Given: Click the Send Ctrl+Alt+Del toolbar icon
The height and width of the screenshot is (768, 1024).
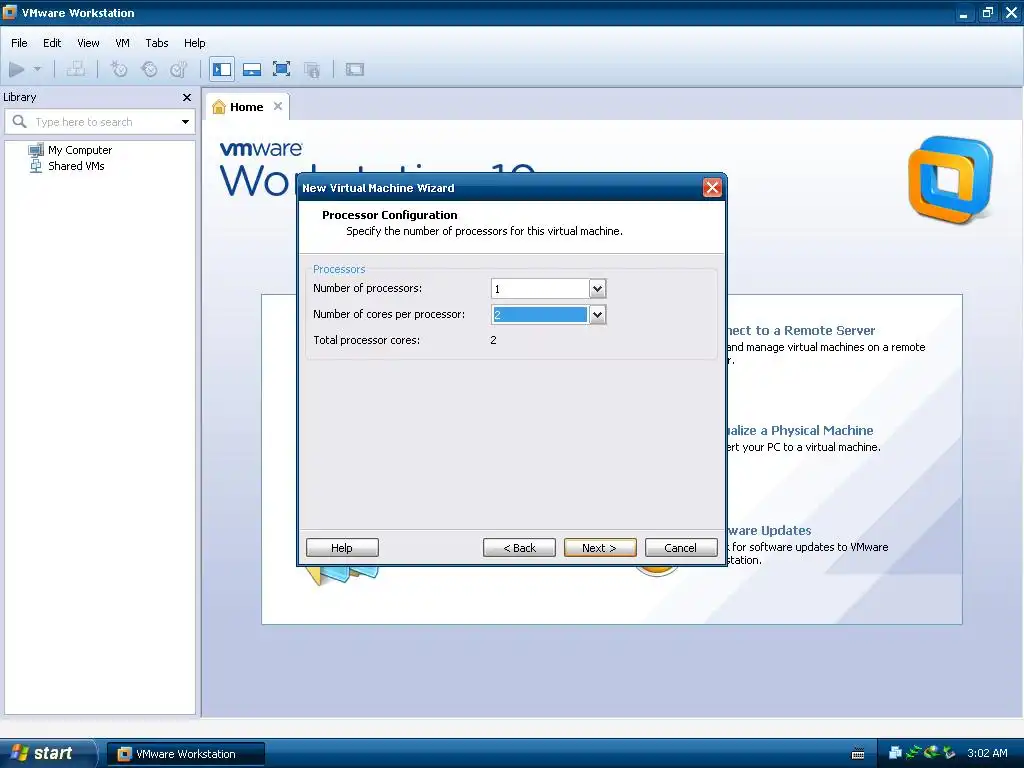Looking at the screenshot, I should click(x=76, y=69).
